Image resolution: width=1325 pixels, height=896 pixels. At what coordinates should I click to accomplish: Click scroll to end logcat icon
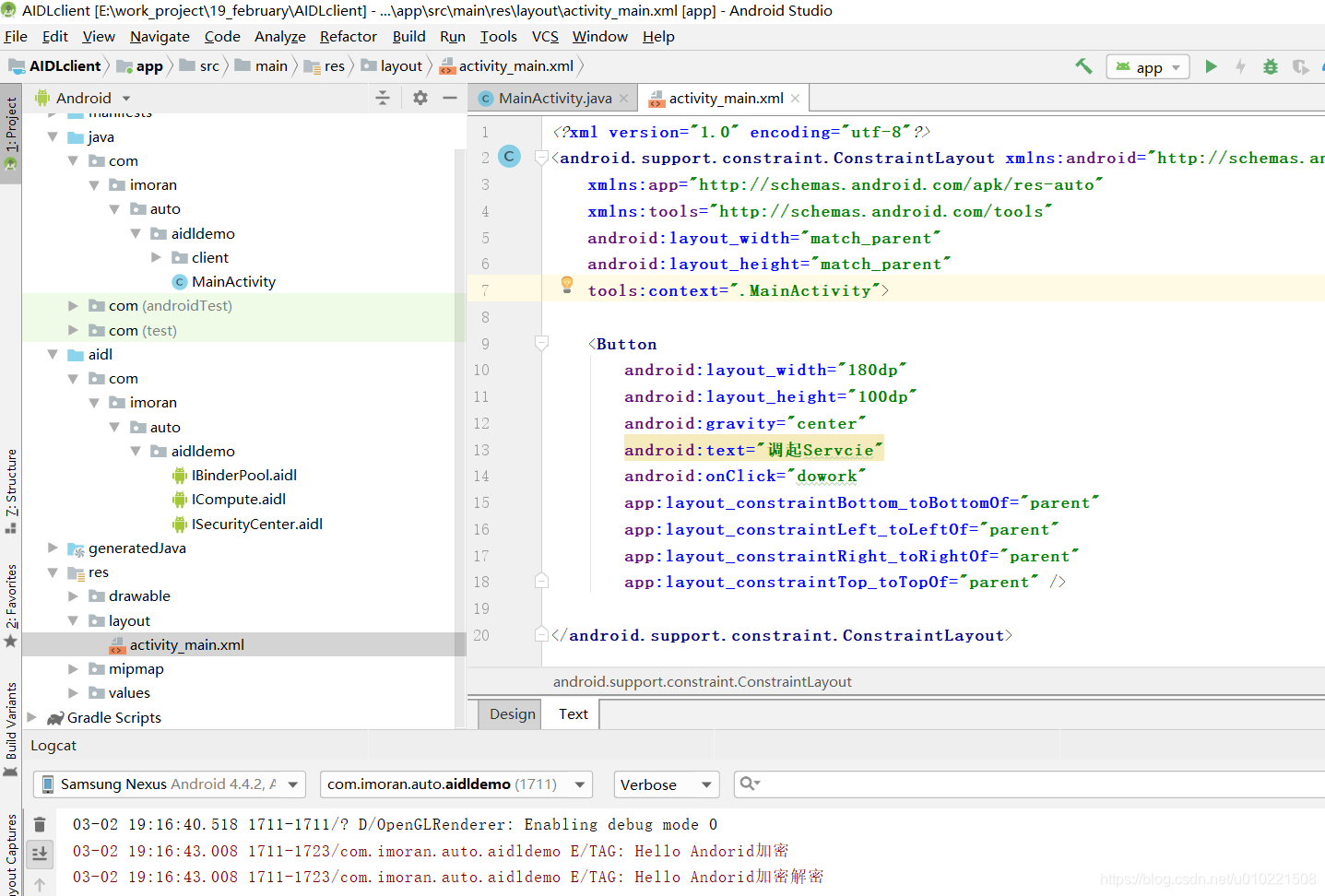coord(40,854)
